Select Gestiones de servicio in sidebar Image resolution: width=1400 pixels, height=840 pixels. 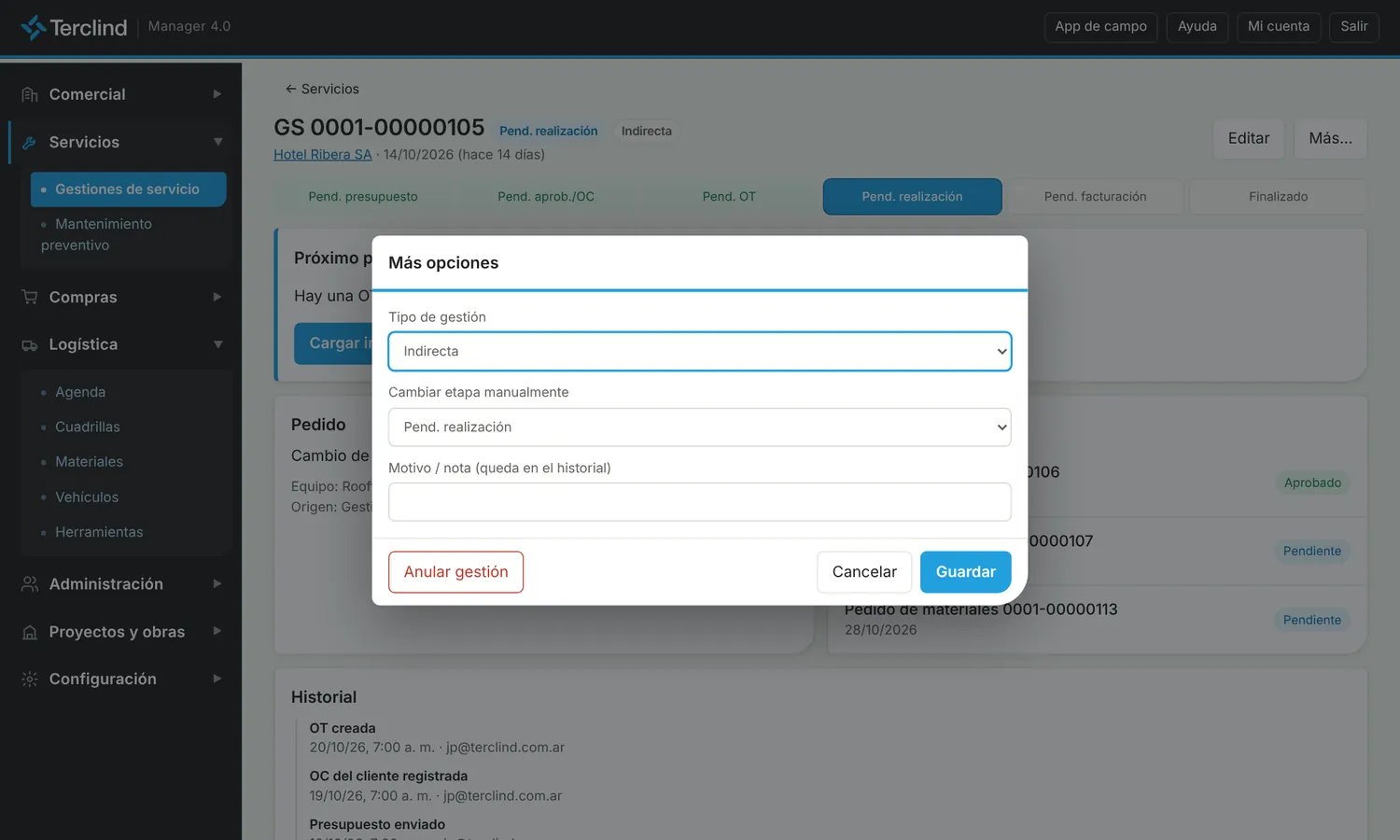(x=129, y=189)
